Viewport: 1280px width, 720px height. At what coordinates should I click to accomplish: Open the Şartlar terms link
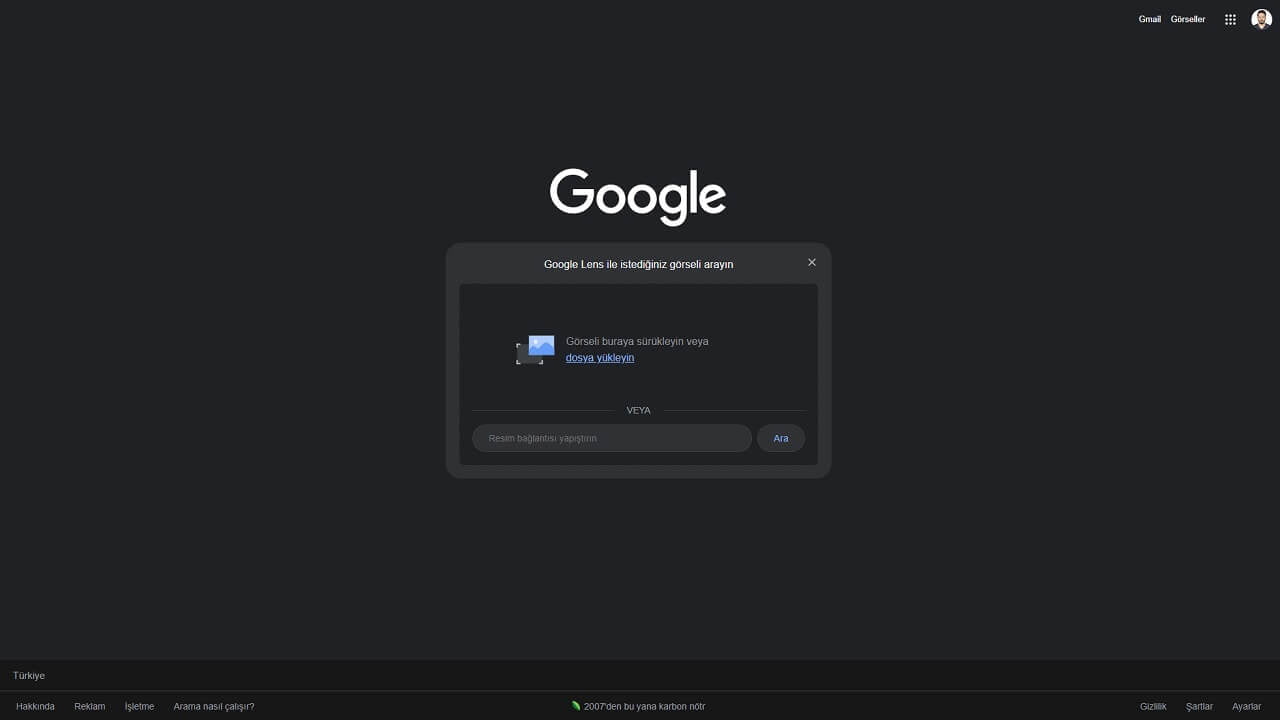click(x=1199, y=706)
